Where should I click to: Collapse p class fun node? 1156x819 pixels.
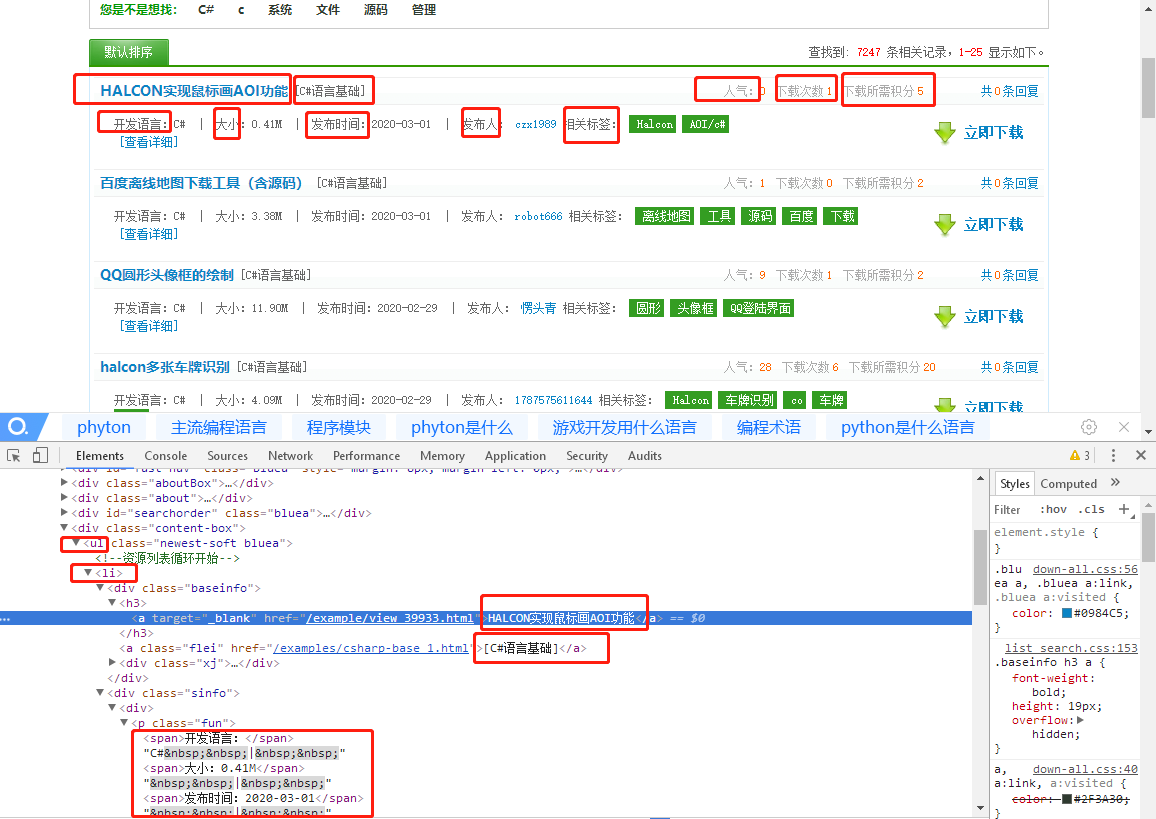[x=124, y=722]
